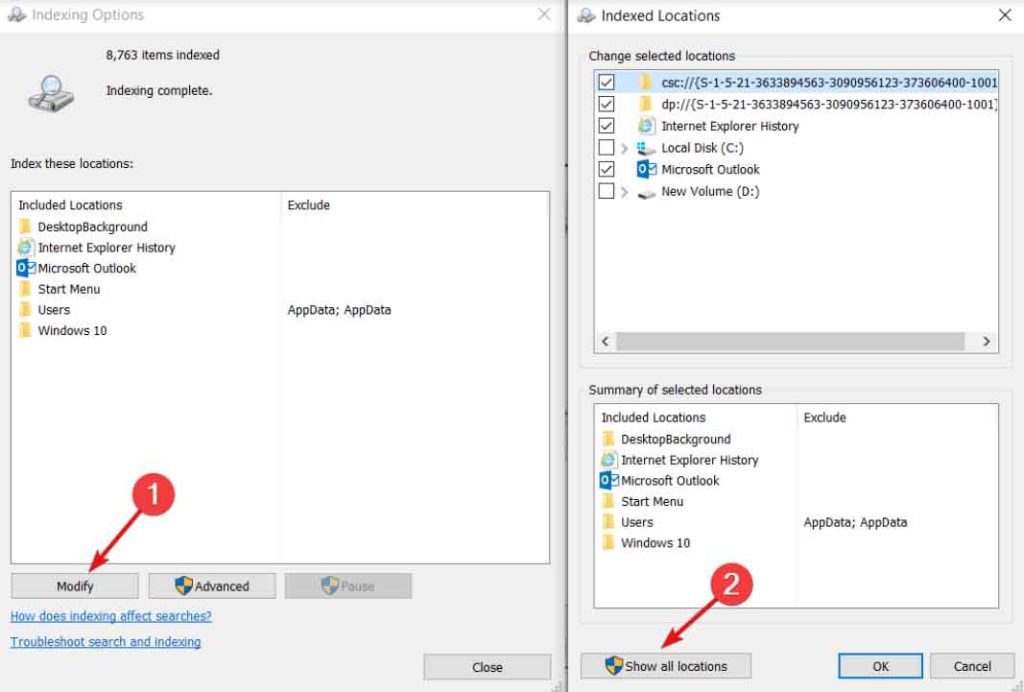Select the Internet Explorer History icon
The width and height of the screenshot is (1024, 692).
(23, 247)
